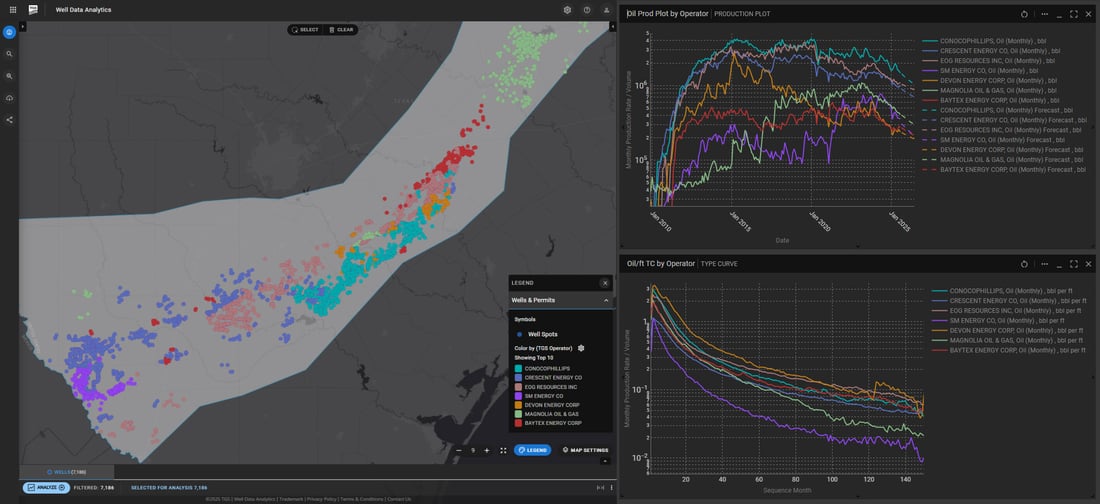
Task: Open more options on the Oil/ft TC by Operator panel
Action: click(1044, 264)
